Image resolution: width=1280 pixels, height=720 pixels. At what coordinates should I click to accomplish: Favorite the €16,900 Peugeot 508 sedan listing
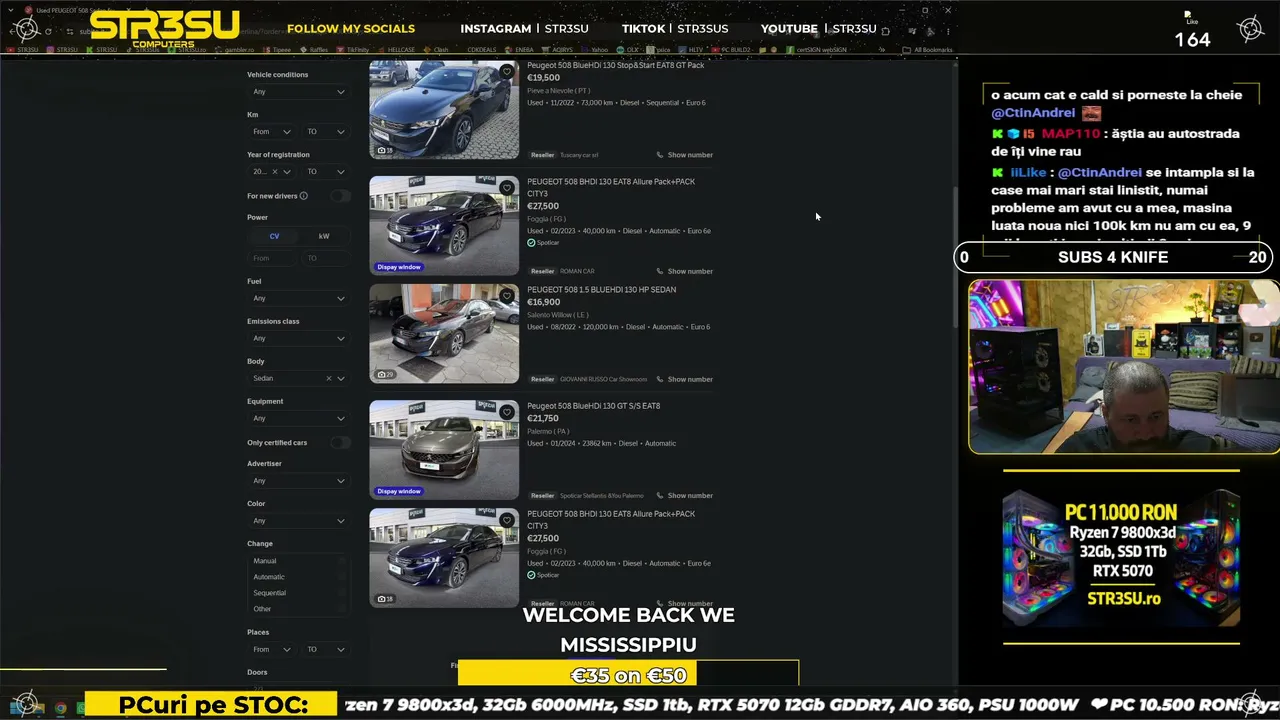pyautogui.click(x=507, y=296)
